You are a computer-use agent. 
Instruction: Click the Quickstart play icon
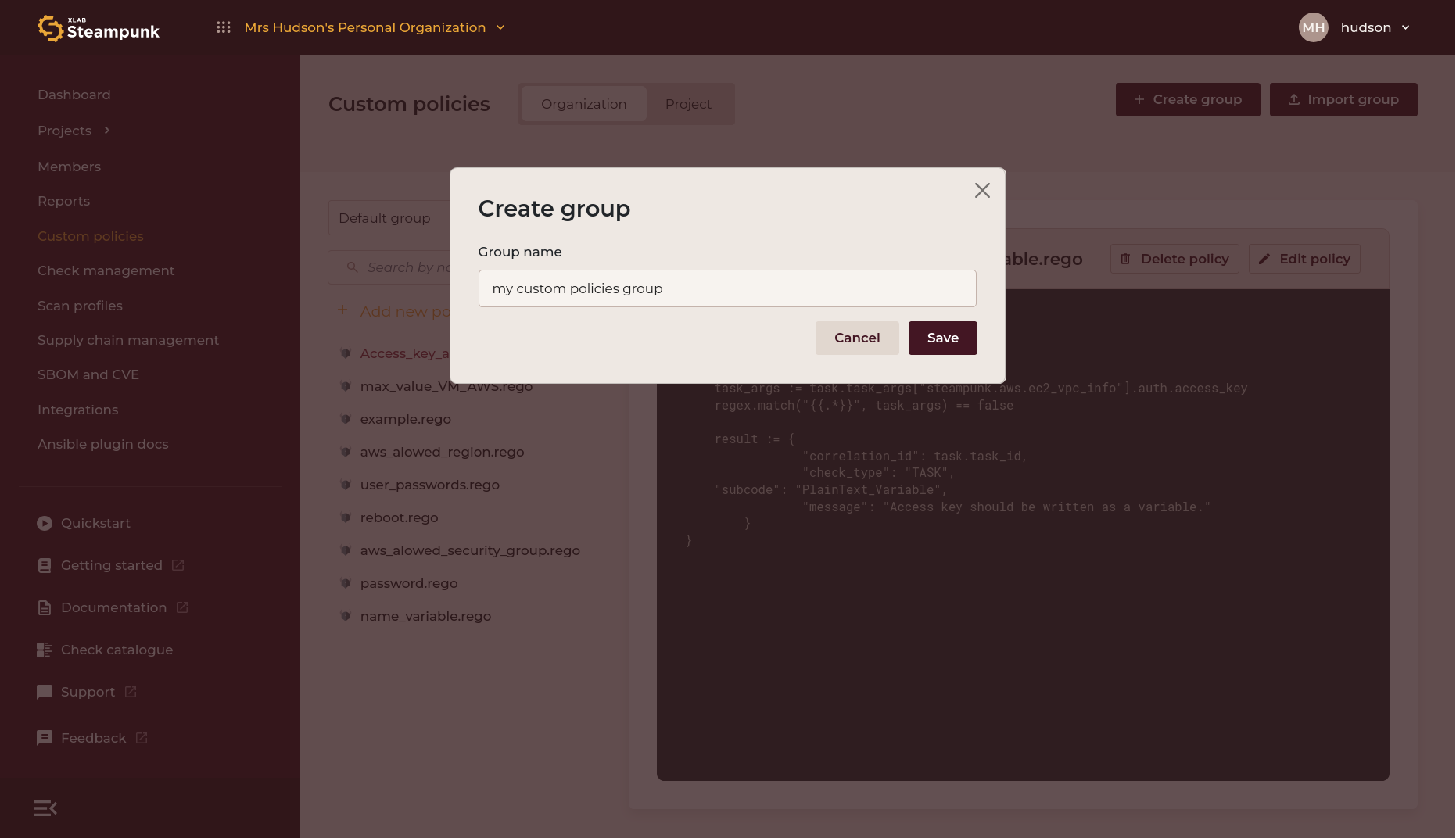tap(45, 523)
